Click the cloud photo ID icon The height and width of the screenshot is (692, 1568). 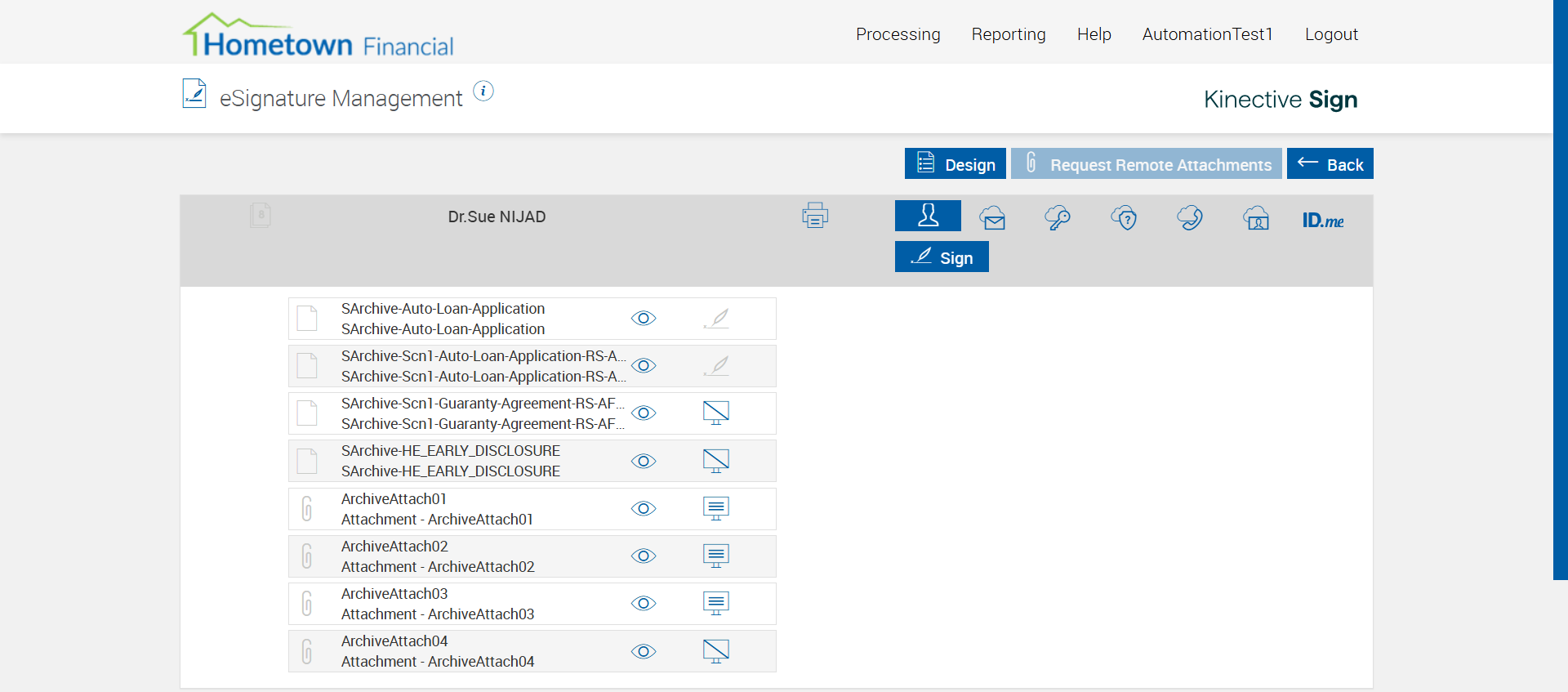(x=1256, y=218)
